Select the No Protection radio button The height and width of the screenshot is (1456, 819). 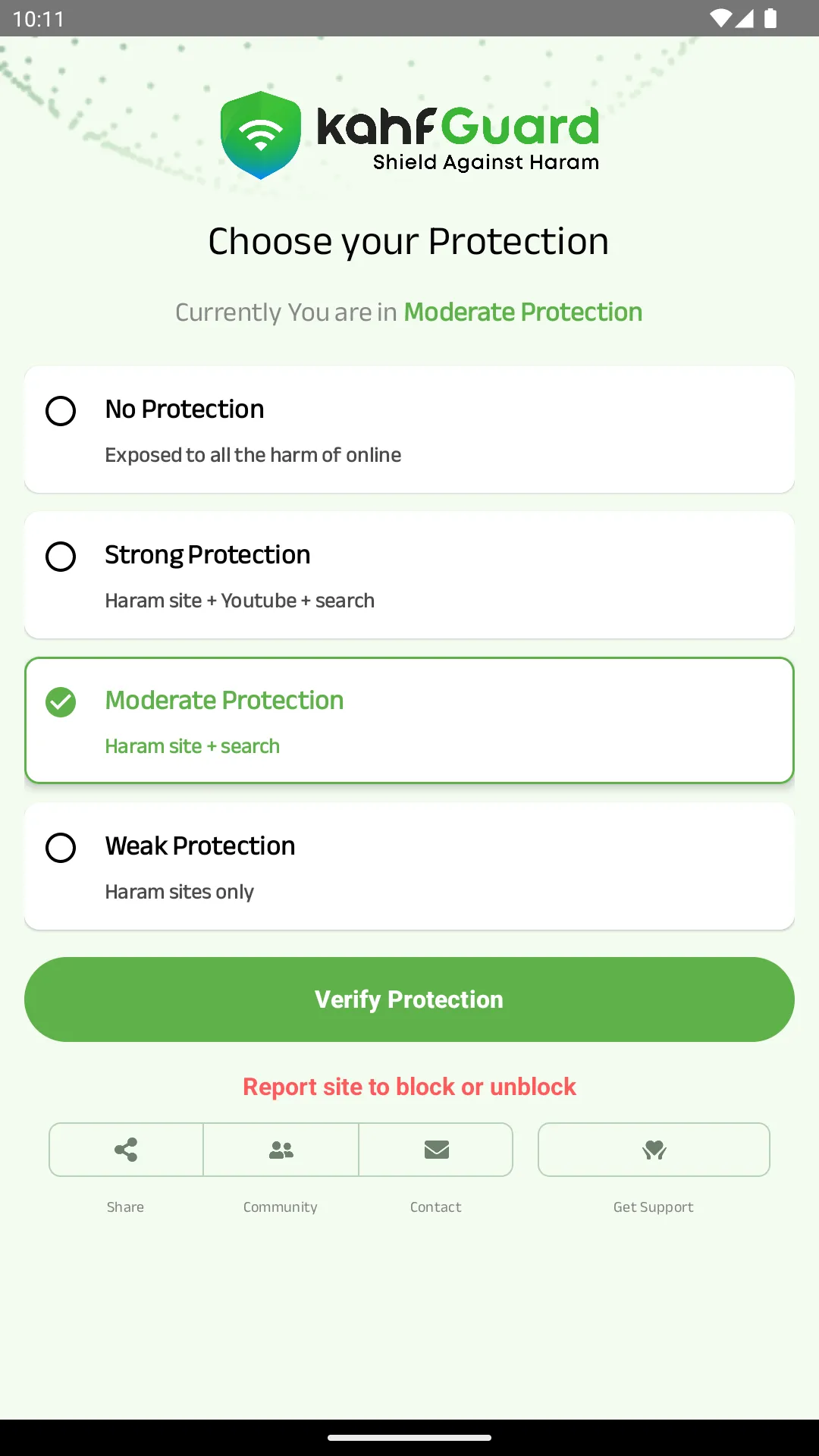coord(61,413)
